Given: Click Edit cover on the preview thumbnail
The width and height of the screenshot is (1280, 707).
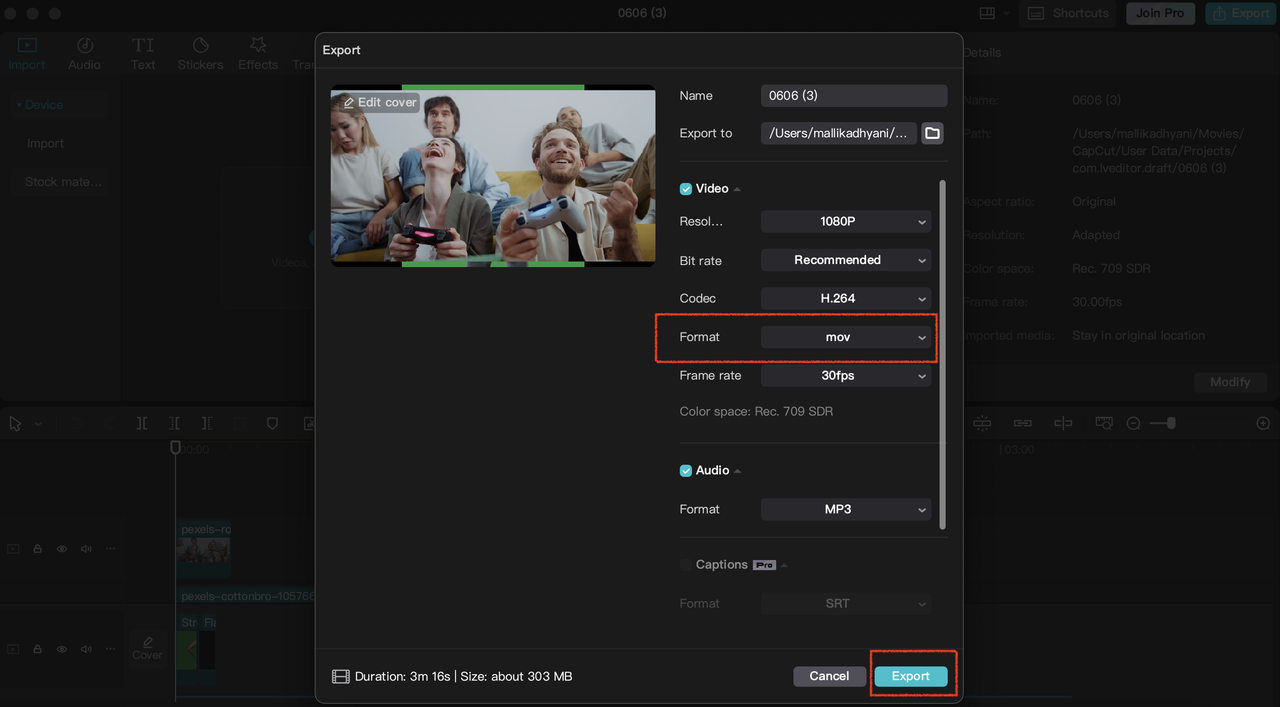Looking at the screenshot, I should [380, 102].
